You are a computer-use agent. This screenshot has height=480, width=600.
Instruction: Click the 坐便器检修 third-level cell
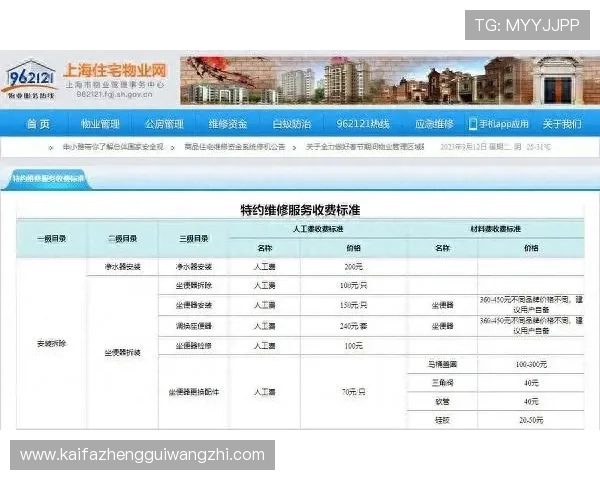[x=194, y=346]
